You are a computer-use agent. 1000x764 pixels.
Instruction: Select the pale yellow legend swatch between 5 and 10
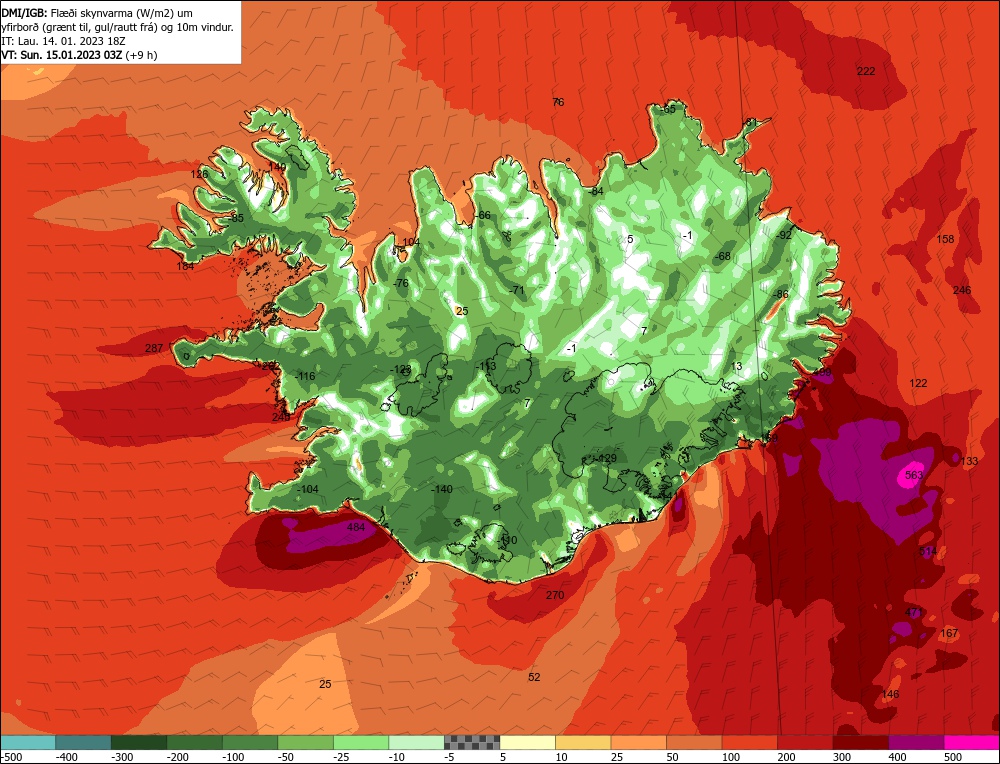point(527,743)
